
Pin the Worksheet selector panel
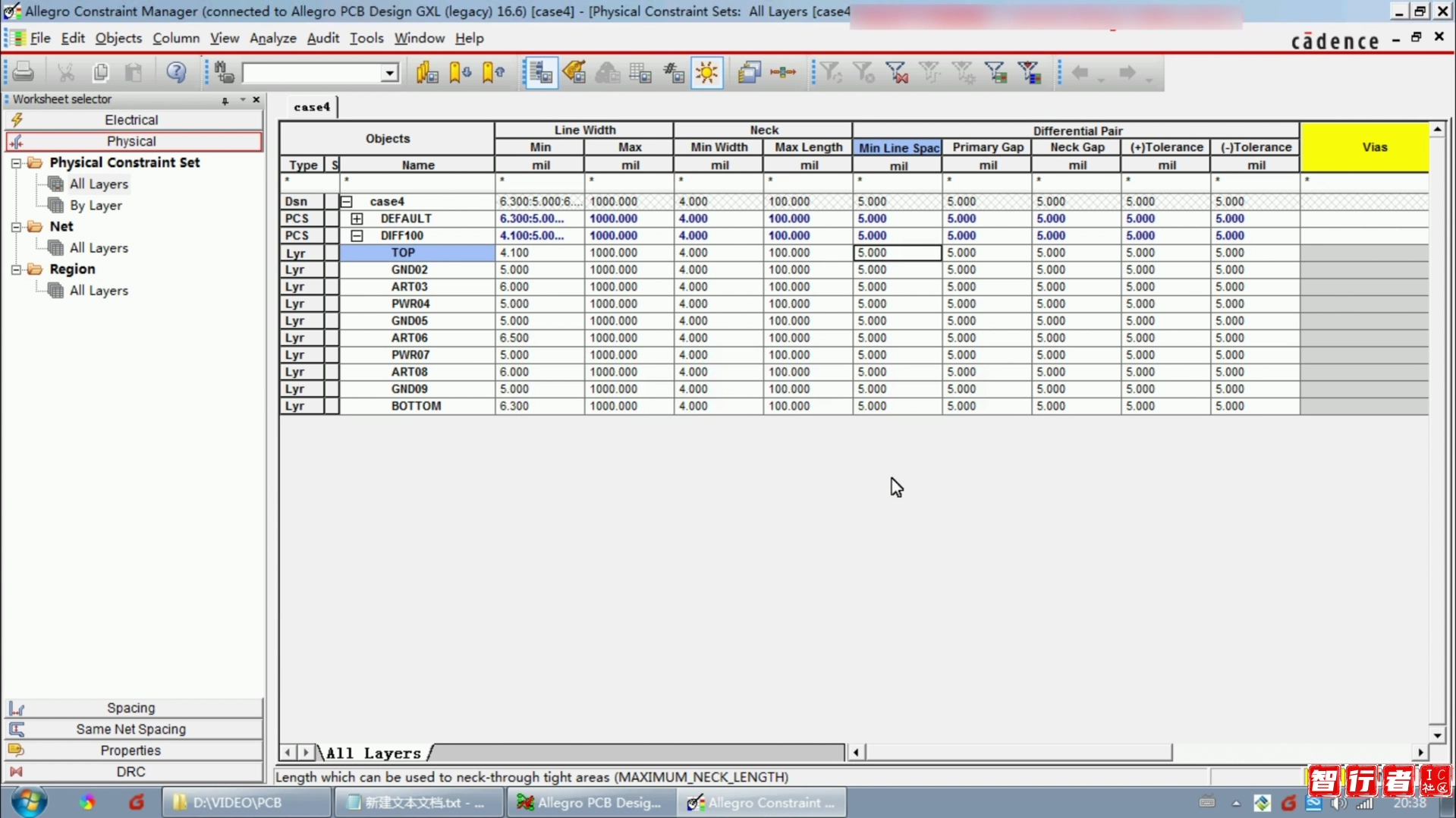[x=225, y=100]
